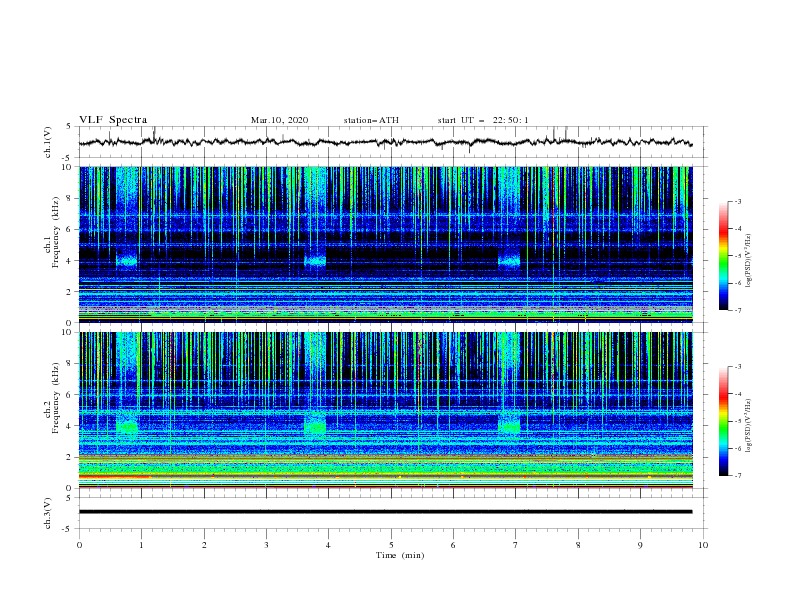Click the "ch.2 Frequency (kHz)" axis label
Image resolution: width=792 pixels, height=612 pixels.
52,398
